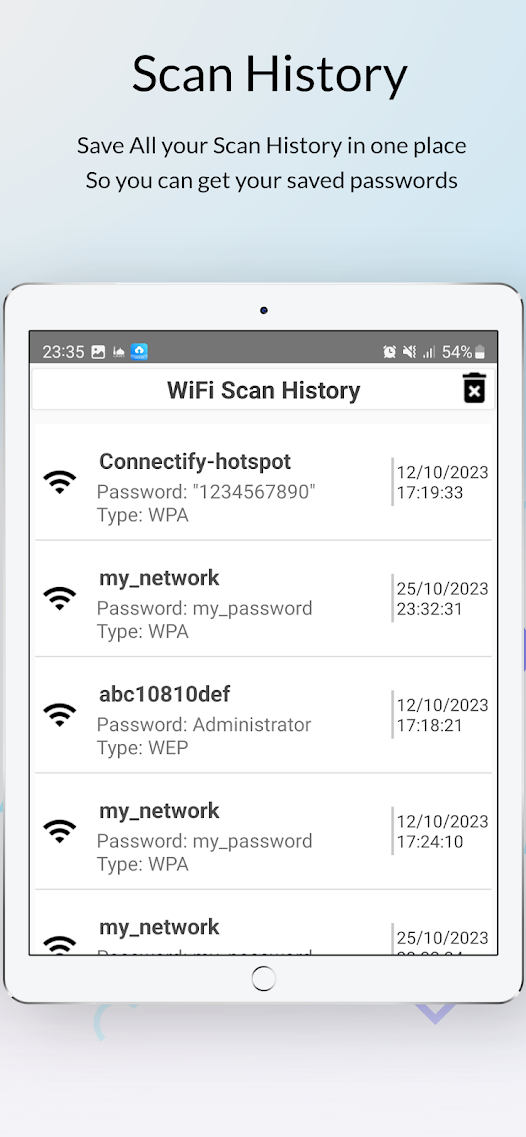Image resolution: width=526 pixels, height=1137 pixels.
Task: Tap WiFi icon next to 23:32:31 my_network
Action: tap(59, 598)
